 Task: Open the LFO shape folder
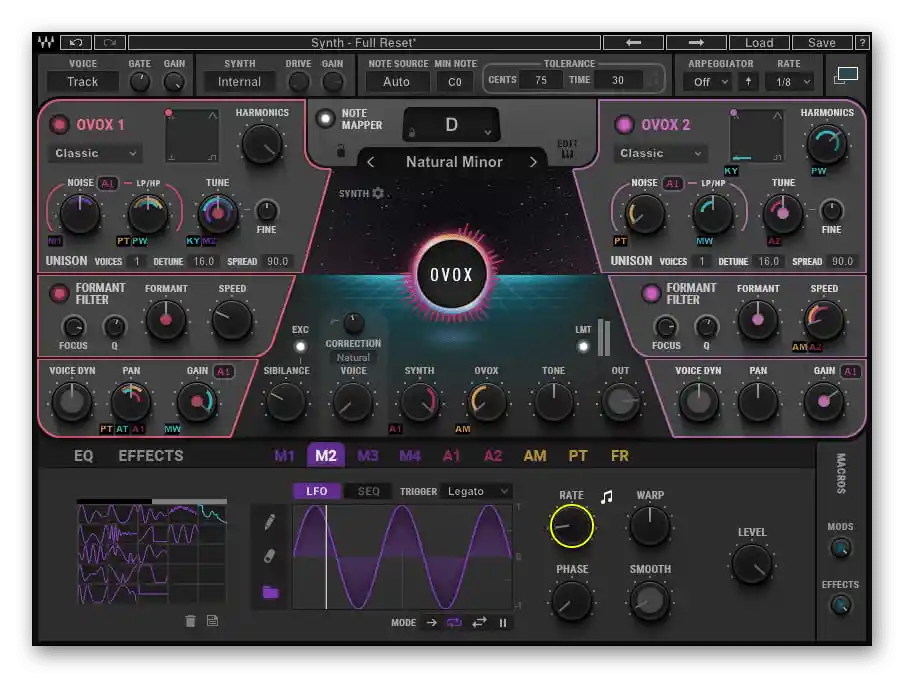270,592
